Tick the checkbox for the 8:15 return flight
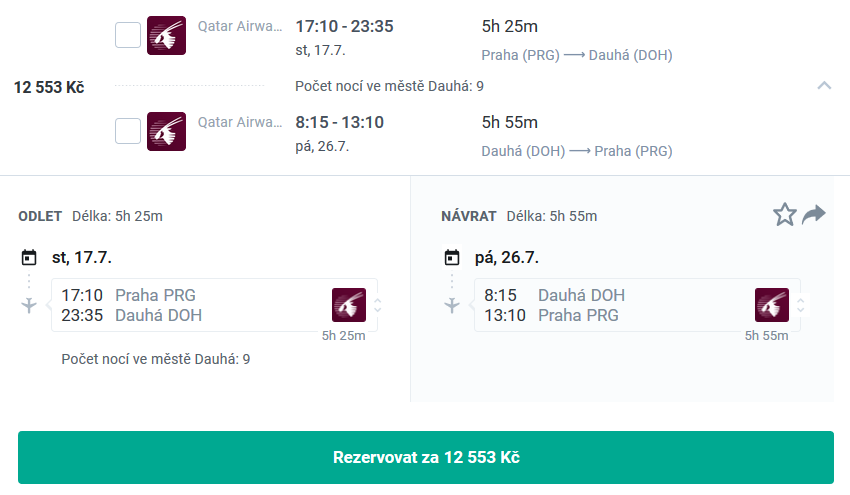Image resolution: width=850 pixels, height=495 pixels. (x=128, y=131)
